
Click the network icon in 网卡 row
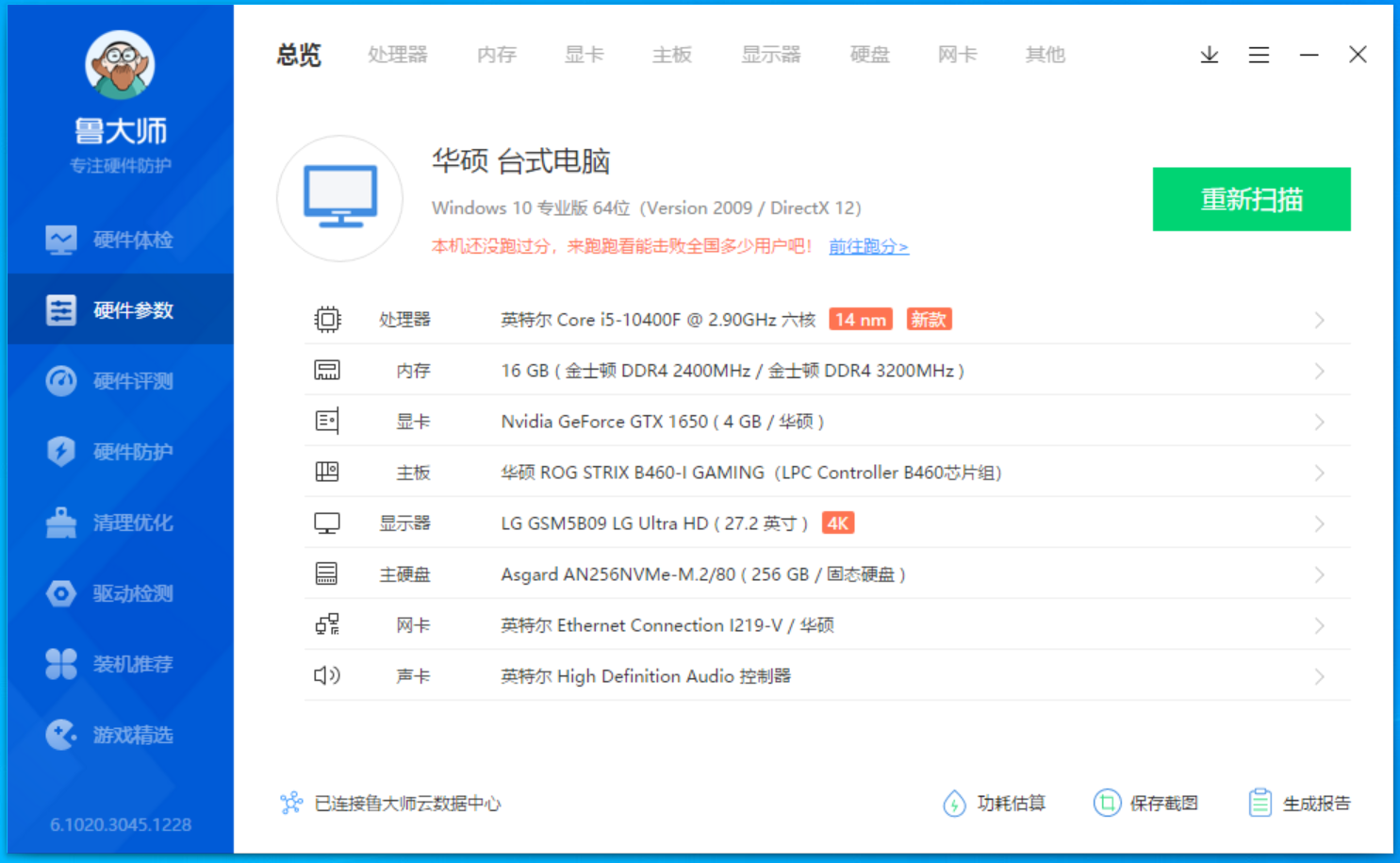(x=327, y=625)
